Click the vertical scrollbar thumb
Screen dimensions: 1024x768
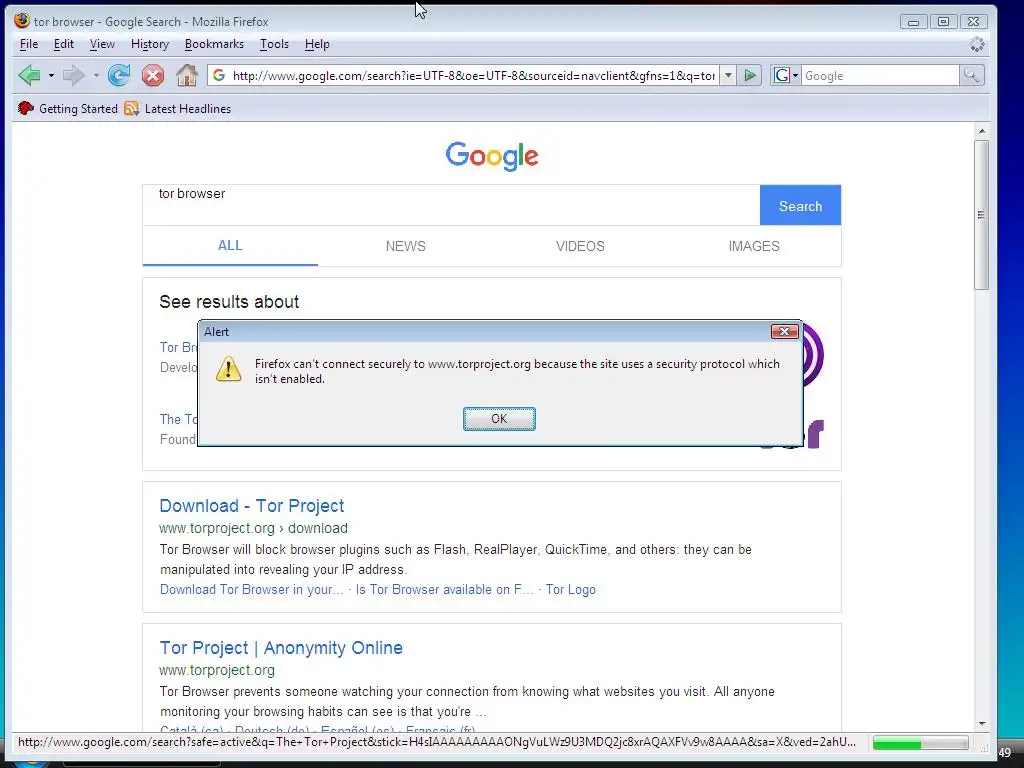tap(982, 215)
